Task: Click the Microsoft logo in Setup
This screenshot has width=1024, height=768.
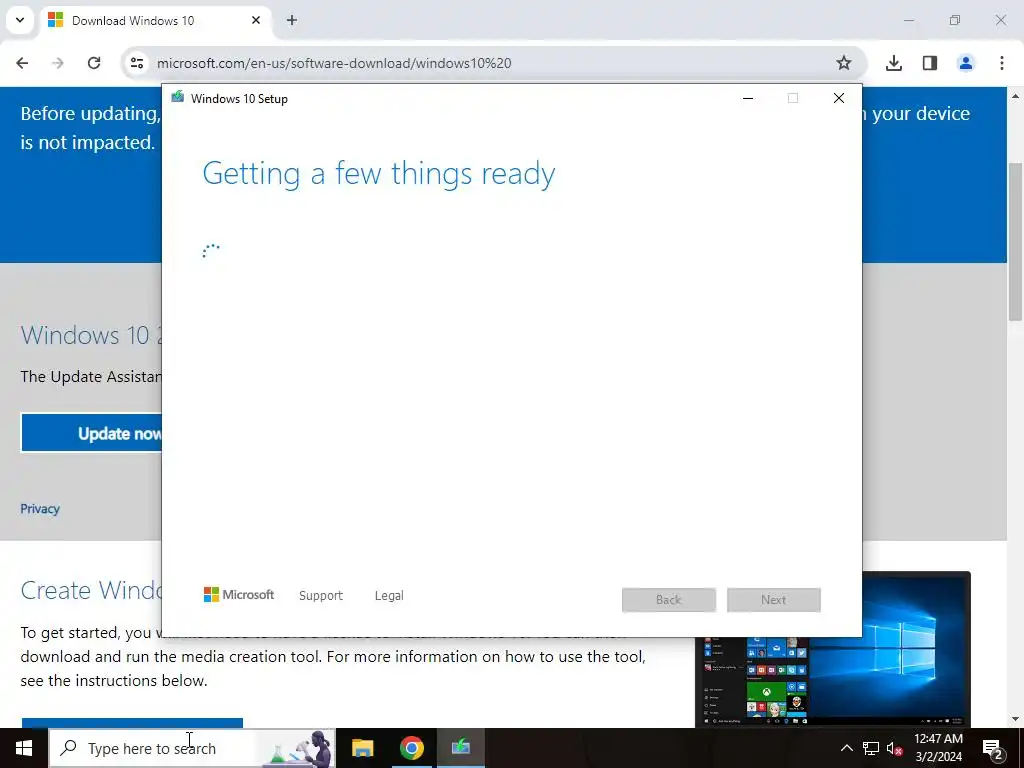Action: pyautogui.click(x=238, y=595)
